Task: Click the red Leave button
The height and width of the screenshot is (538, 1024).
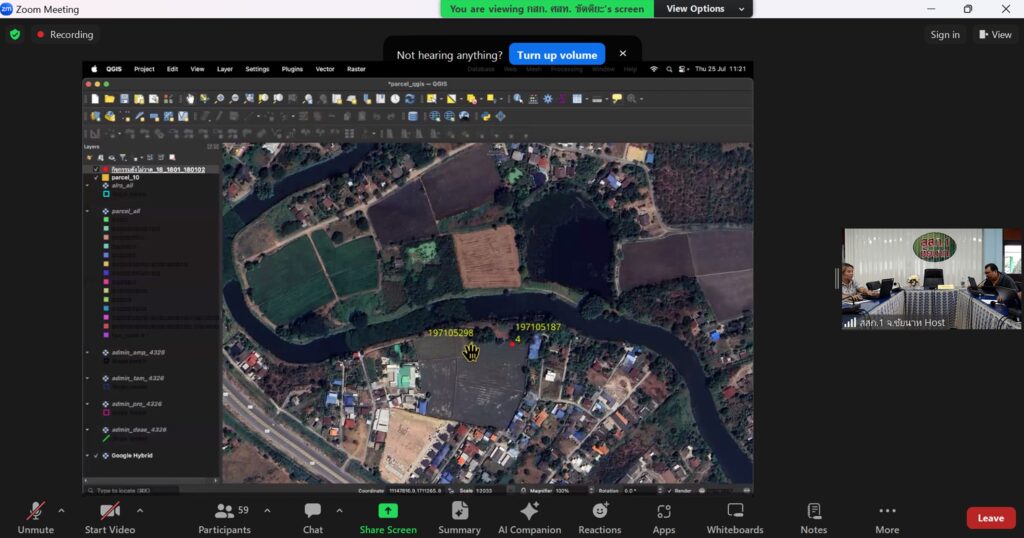Action: pyautogui.click(x=990, y=517)
